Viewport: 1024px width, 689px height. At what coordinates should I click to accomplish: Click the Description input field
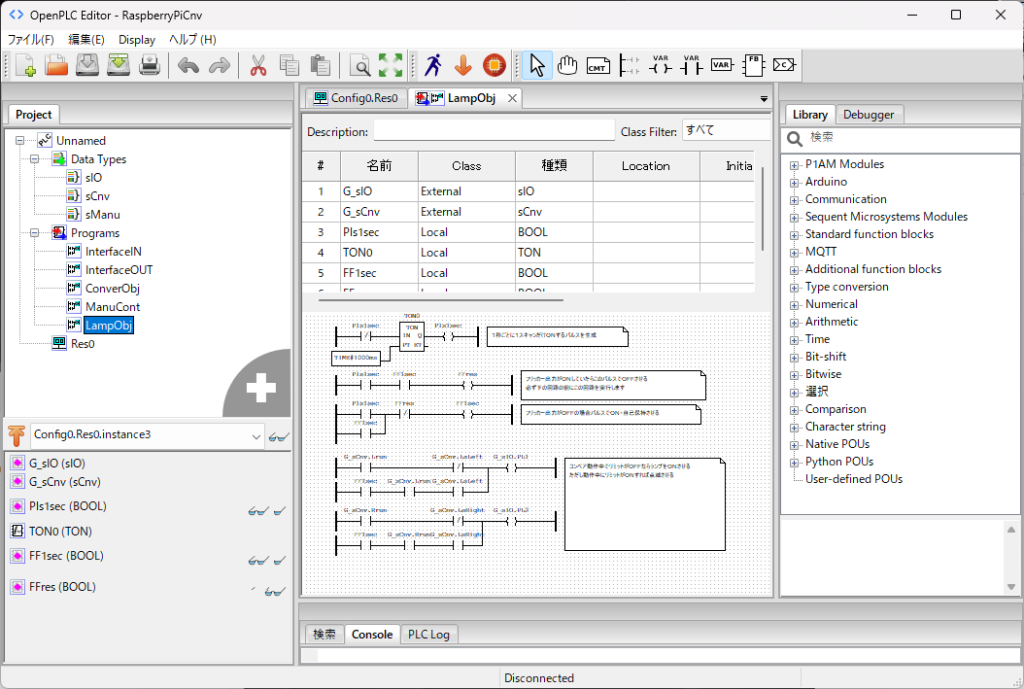click(494, 131)
